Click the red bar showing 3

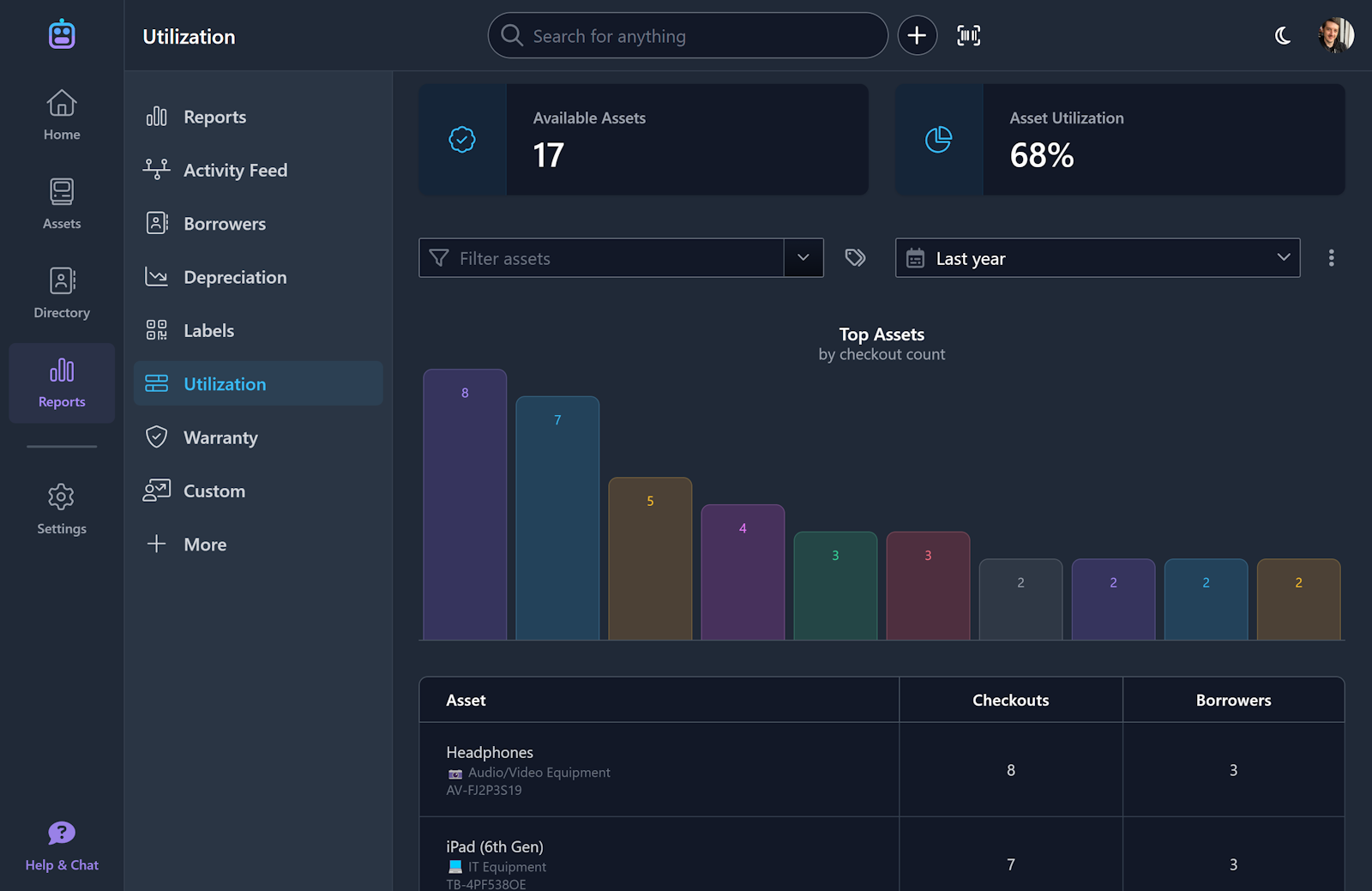(x=928, y=586)
